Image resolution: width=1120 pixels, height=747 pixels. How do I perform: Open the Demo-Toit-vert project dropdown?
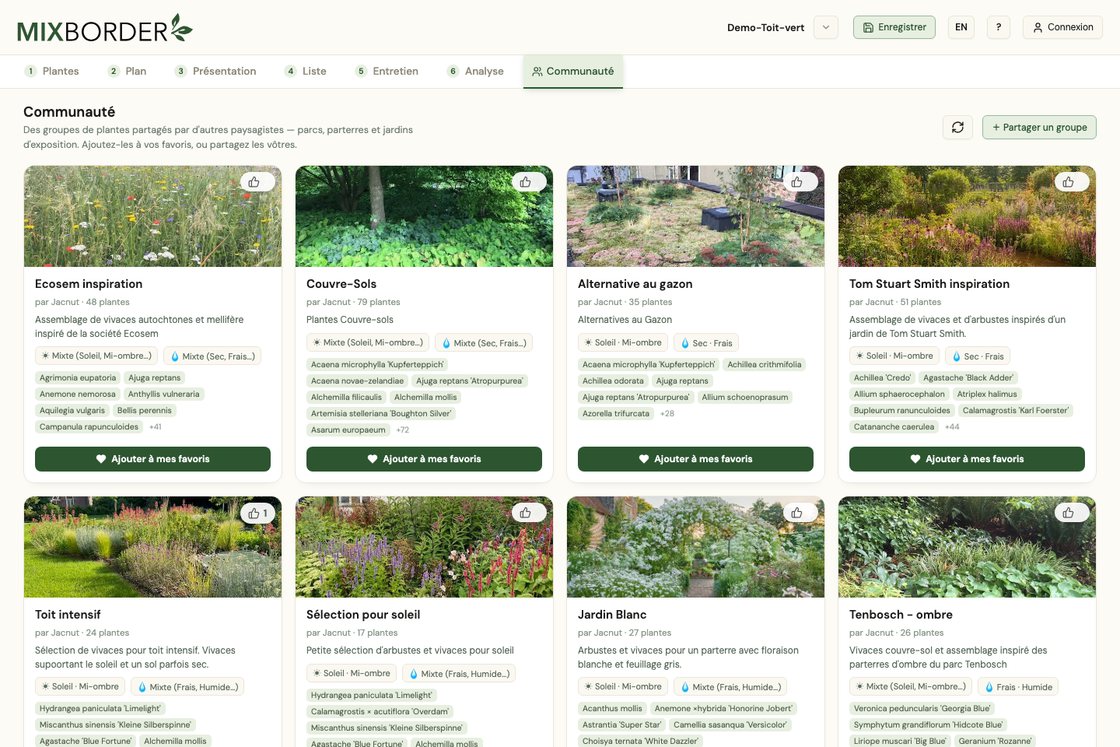point(826,27)
